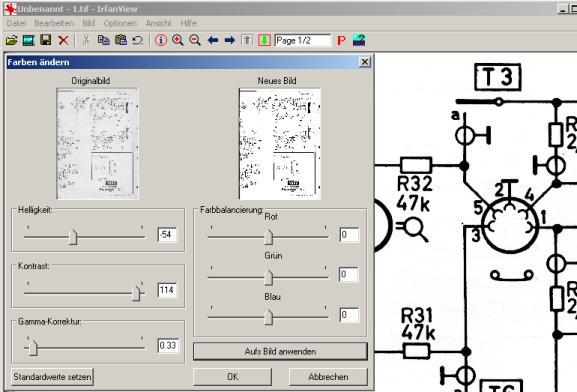Viewport: 577px width, 392px height.
Task: Close the Farben ändern dialog
Action: (x=364, y=62)
